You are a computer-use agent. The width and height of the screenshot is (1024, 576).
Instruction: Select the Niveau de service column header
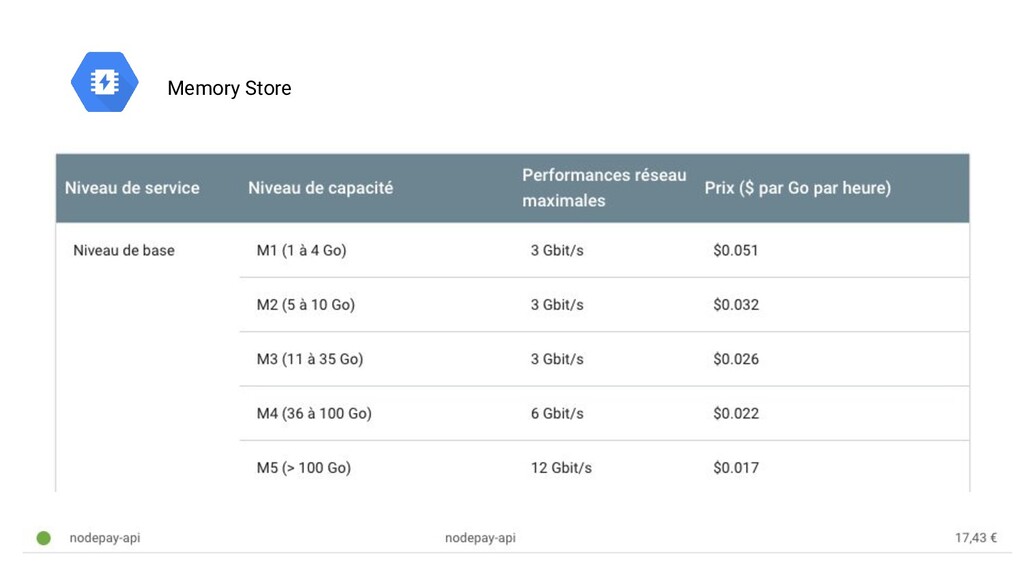pyautogui.click(x=132, y=188)
